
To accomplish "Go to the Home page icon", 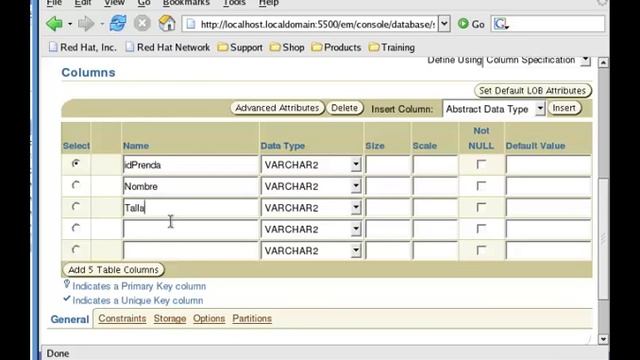I will pyautogui.click(x=167, y=24).
